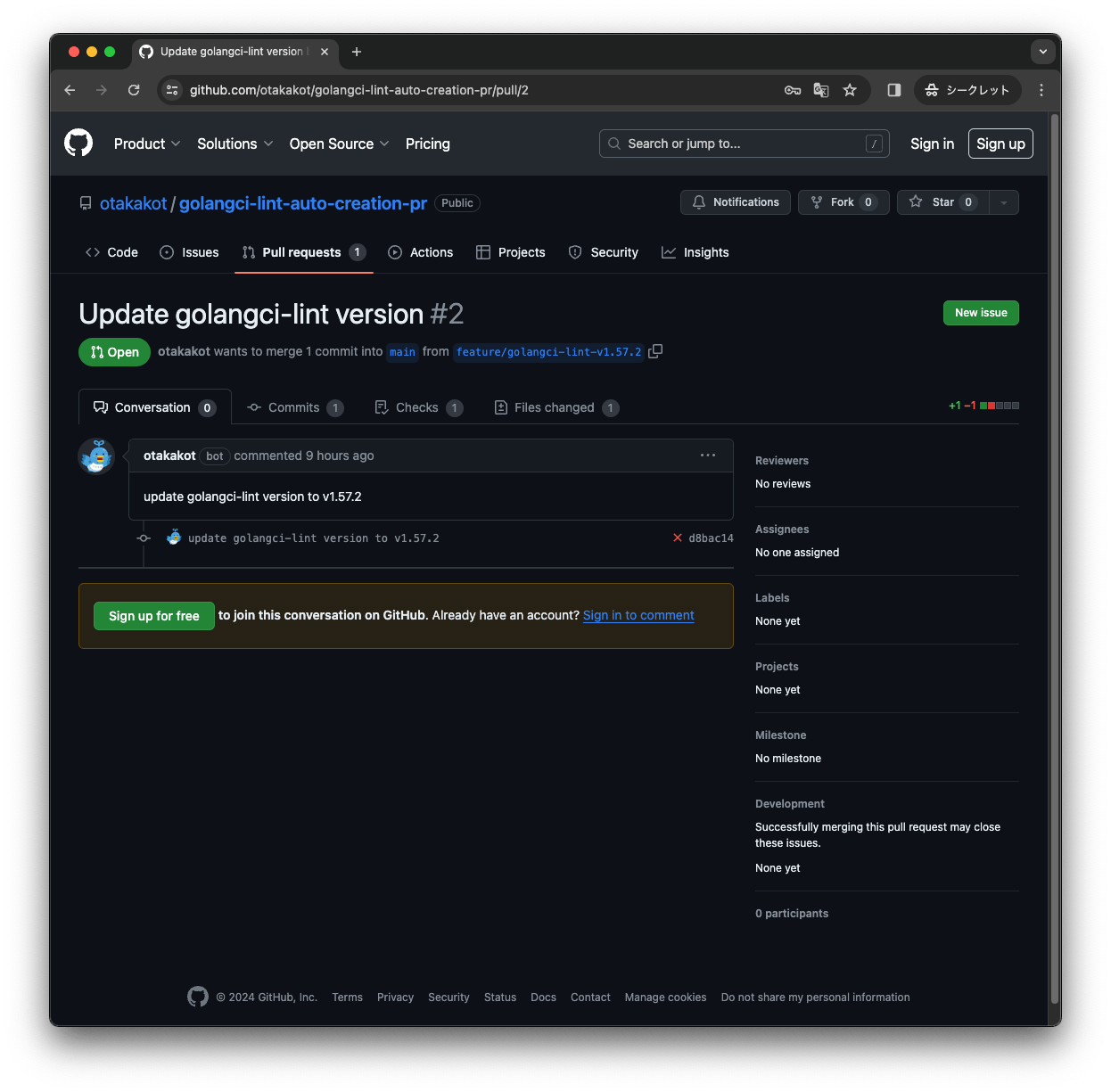1111x1092 pixels.
Task: Click the +1 −1 diffstat indicator
Action: 983,406
